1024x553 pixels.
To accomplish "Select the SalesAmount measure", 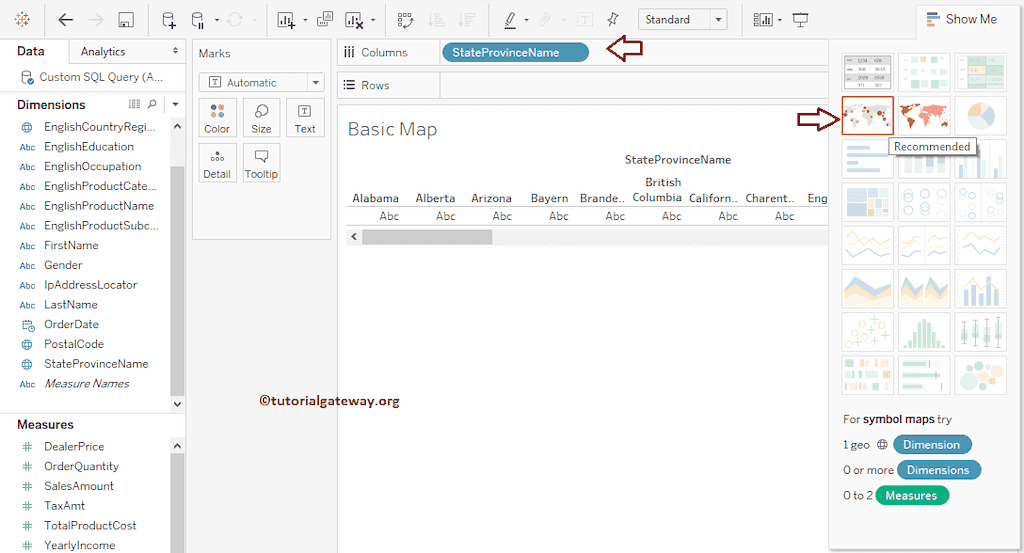I will click(78, 486).
